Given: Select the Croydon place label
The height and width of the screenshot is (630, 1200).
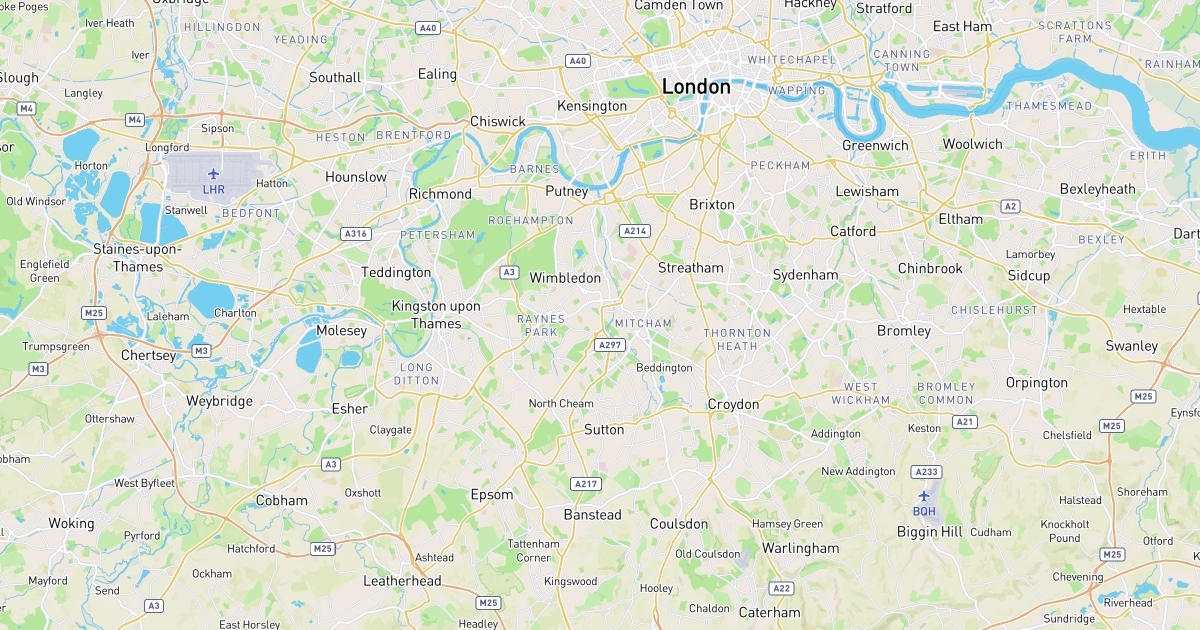Looking at the screenshot, I should click(x=733, y=404).
